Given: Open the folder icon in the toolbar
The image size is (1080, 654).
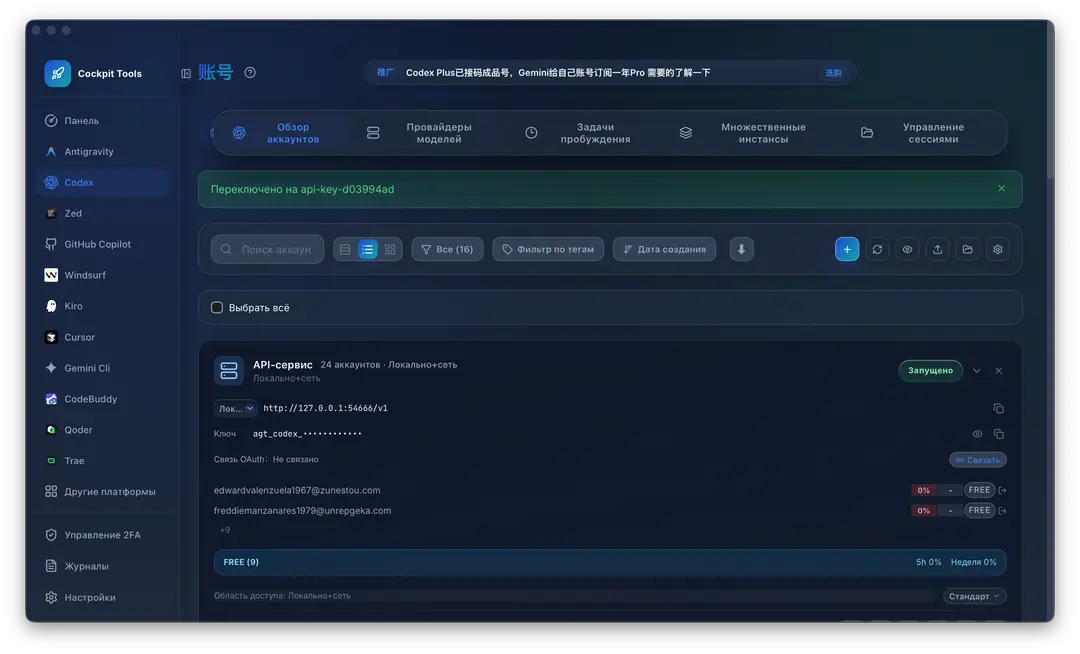Looking at the screenshot, I should 968,249.
